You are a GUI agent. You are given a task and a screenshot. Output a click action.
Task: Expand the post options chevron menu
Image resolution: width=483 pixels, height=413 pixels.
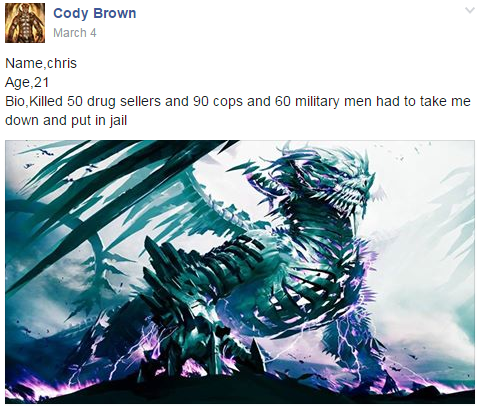tap(470, 11)
